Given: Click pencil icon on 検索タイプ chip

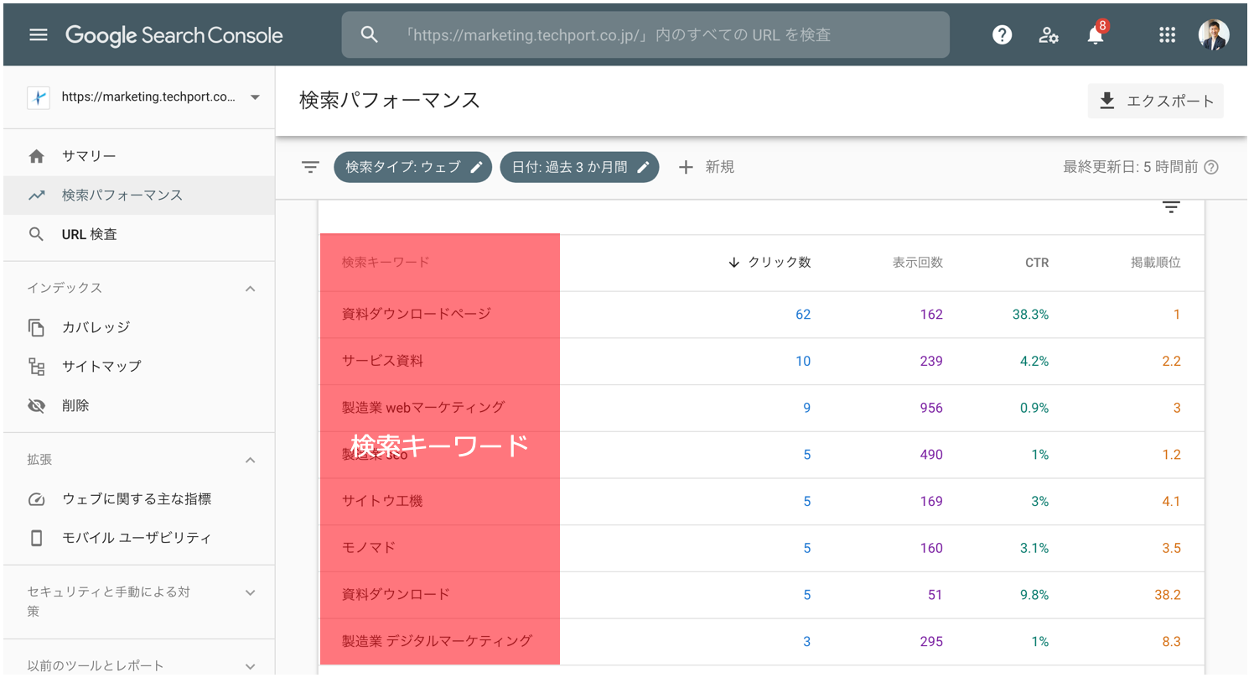Looking at the screenshot, I should (476, 167).
